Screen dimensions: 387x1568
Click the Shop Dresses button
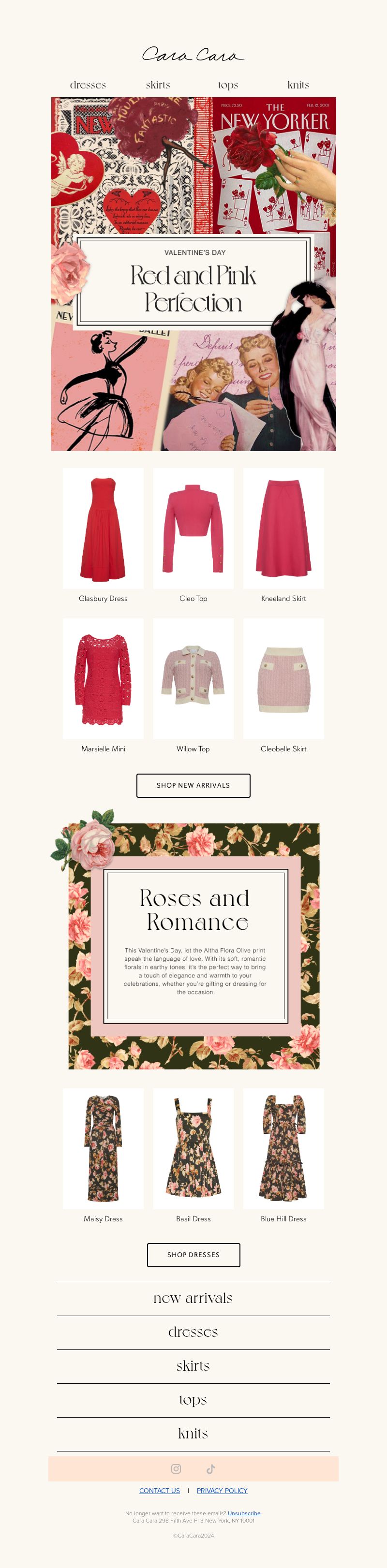point(193,1255)
